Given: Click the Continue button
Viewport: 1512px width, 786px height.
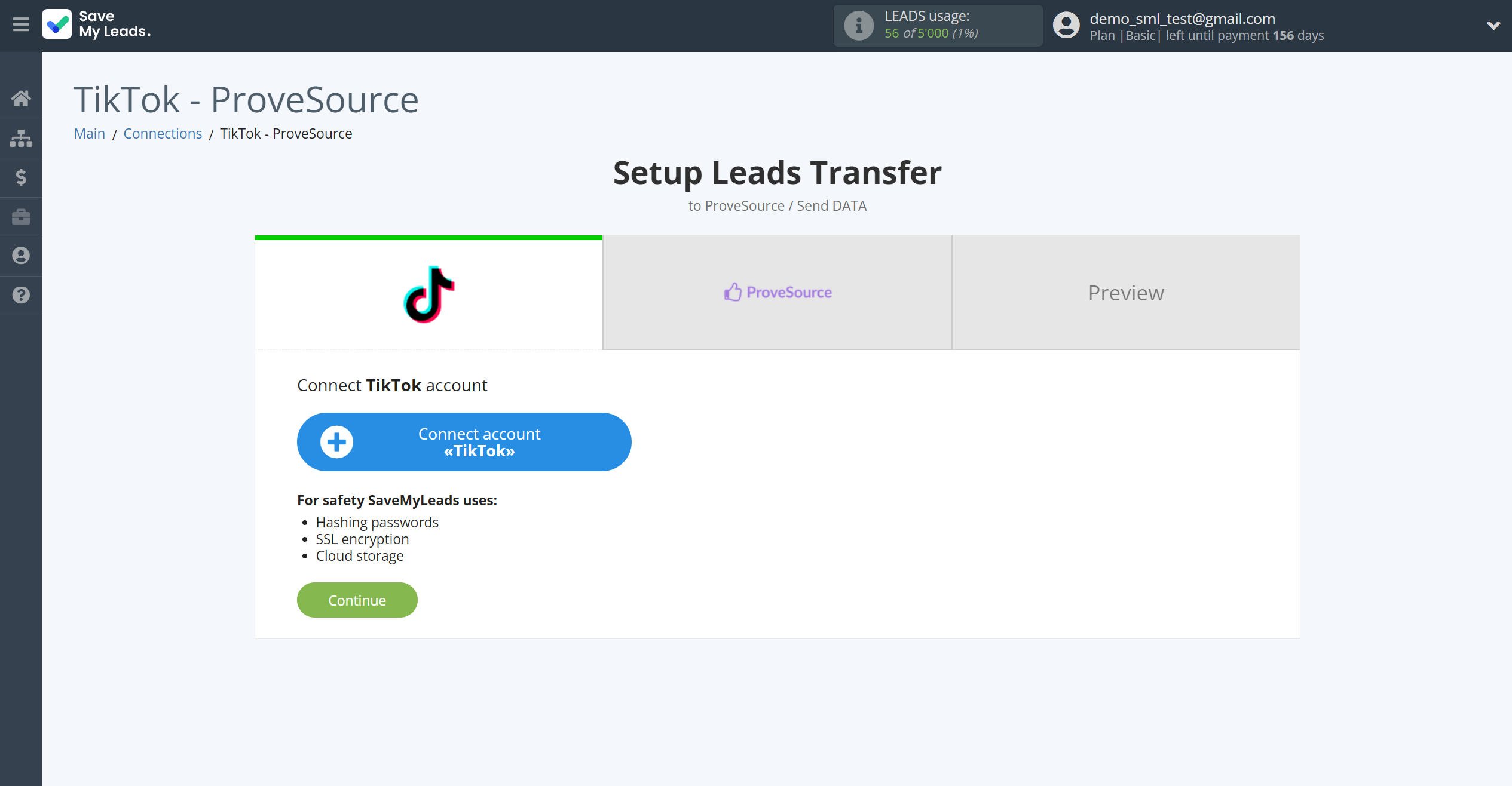Looking at the screenshot, I should (357, 600).
